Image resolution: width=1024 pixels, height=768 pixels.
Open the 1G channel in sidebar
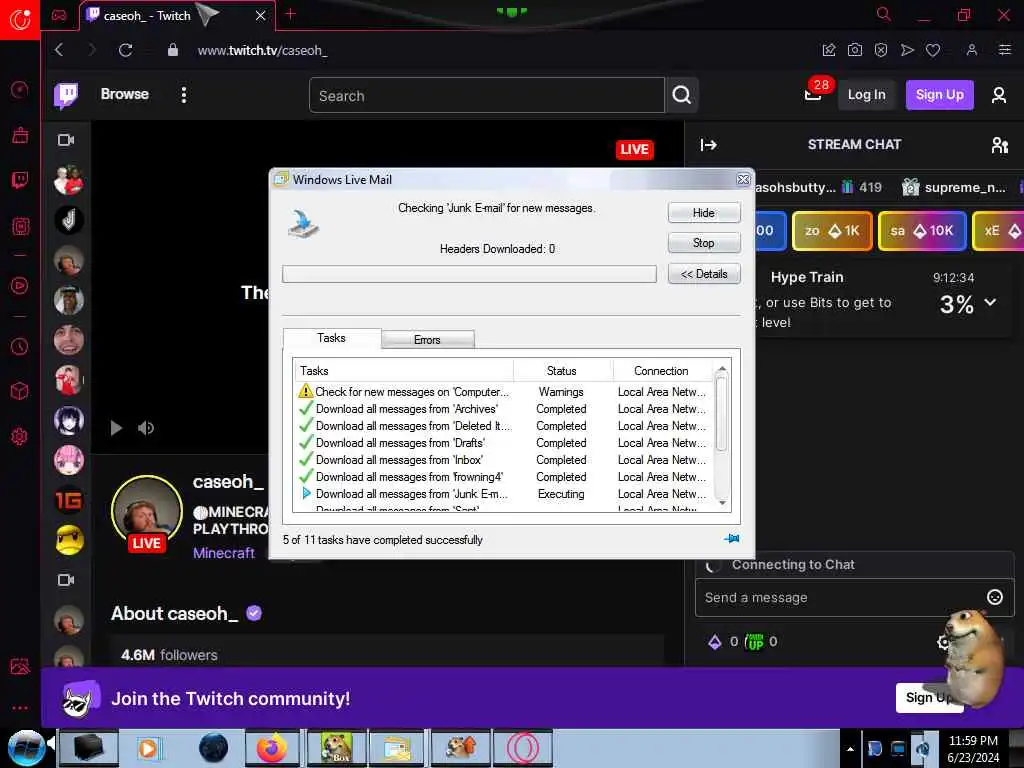click(x=69, y=500)
